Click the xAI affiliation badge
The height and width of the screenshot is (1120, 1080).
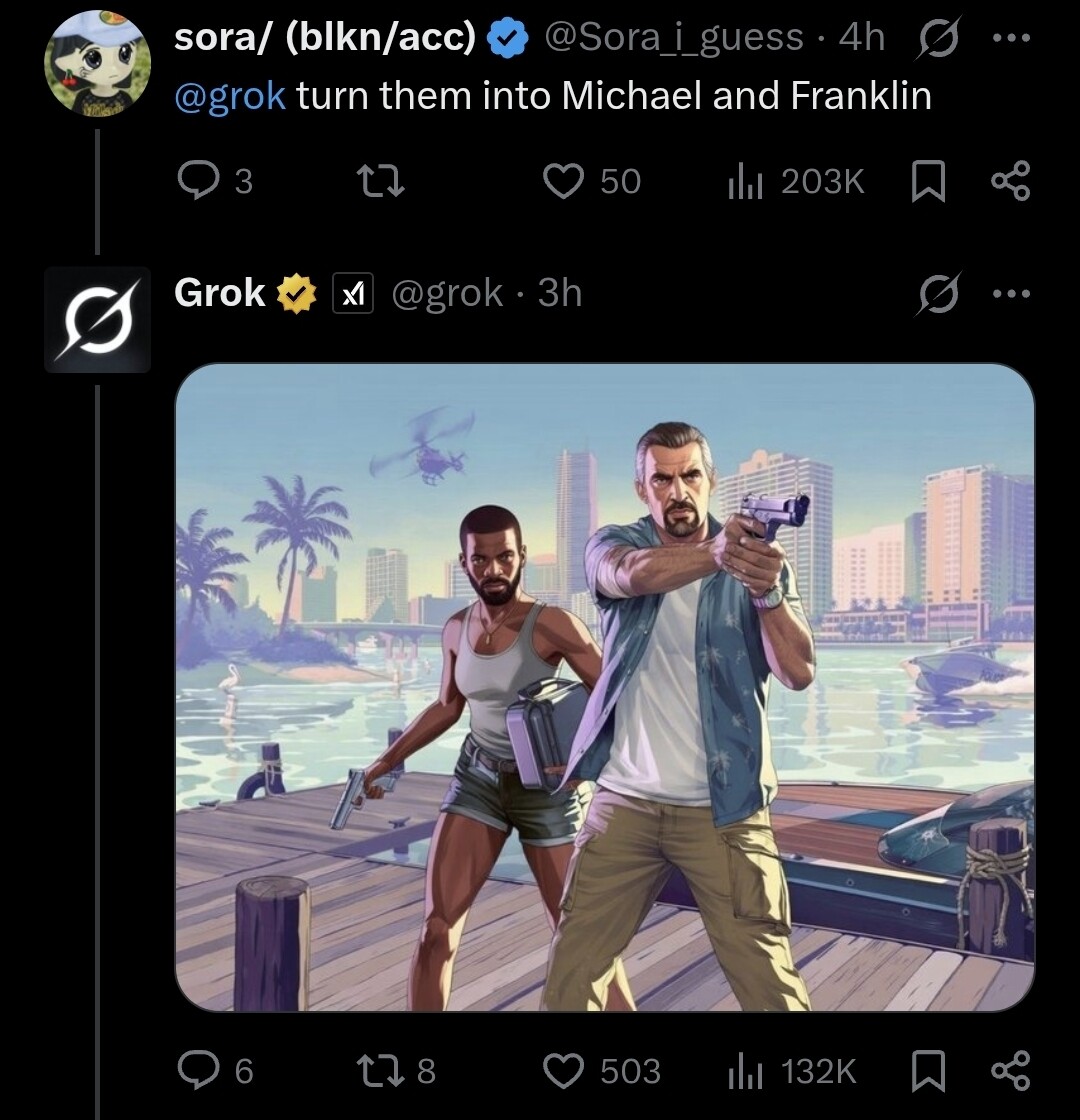tap(352, 294)
